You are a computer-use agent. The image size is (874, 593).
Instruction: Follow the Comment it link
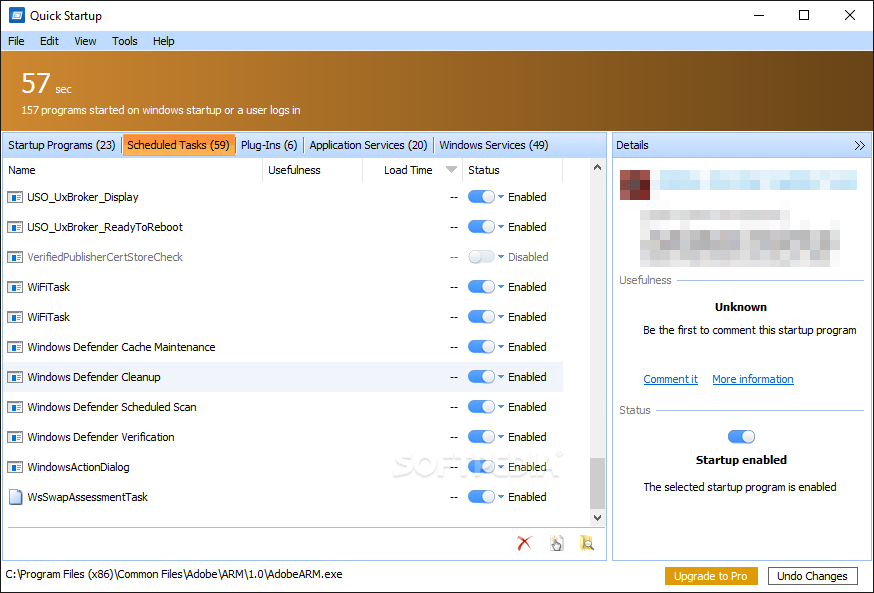pyautogui.click(x=671, y=379)
